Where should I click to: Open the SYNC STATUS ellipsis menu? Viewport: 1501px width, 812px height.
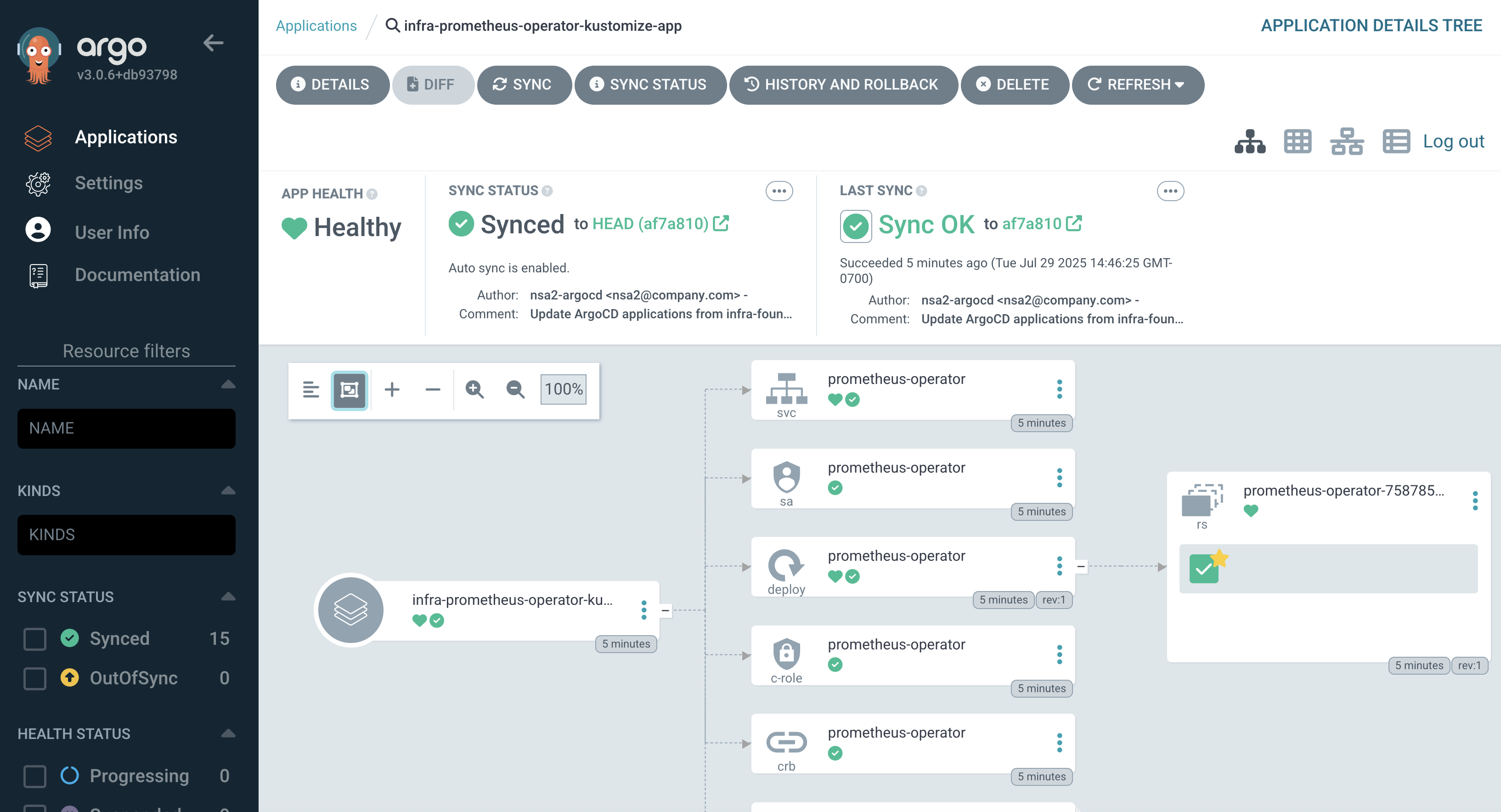779,191
